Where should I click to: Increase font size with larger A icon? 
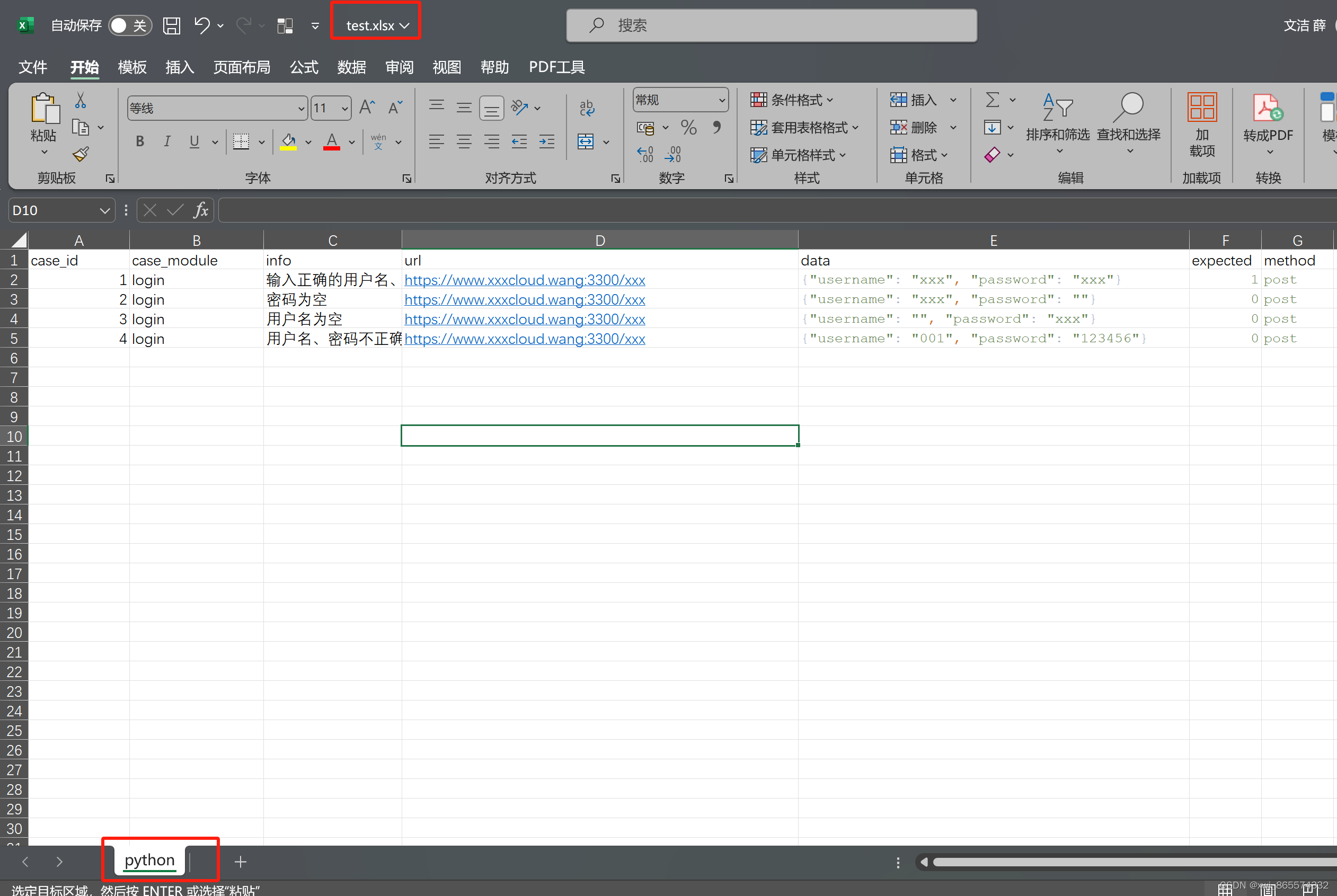point(367,108)
